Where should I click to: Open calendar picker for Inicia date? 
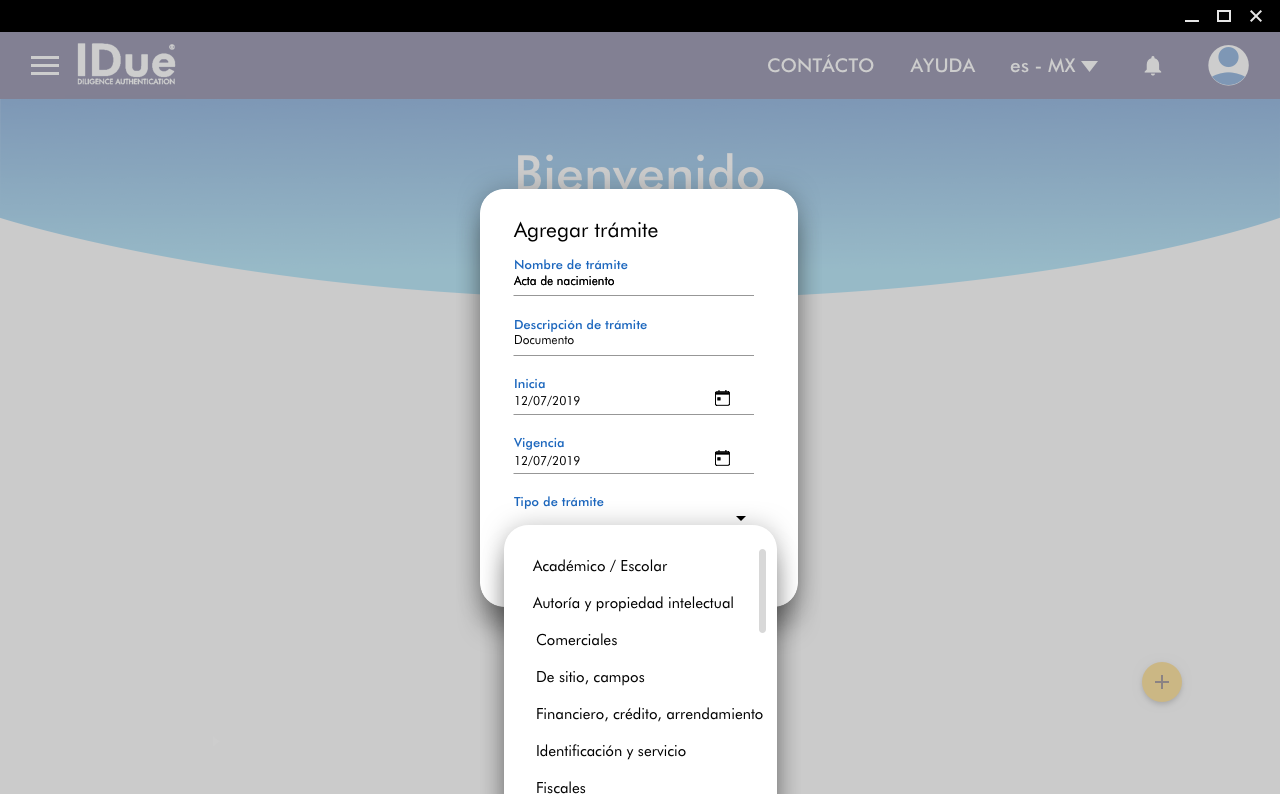(722, 399)
